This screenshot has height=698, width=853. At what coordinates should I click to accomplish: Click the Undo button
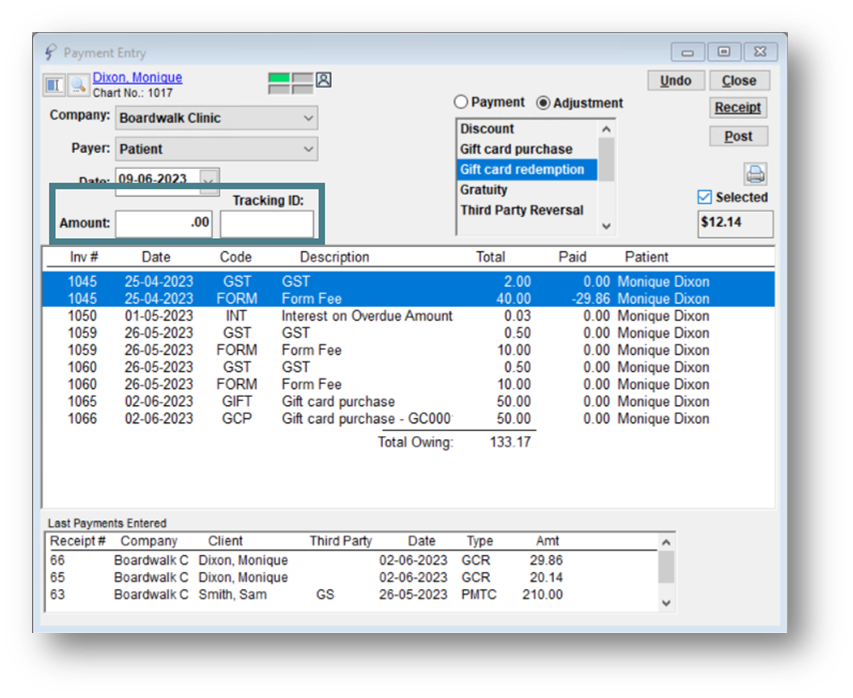tap(676, 81)
